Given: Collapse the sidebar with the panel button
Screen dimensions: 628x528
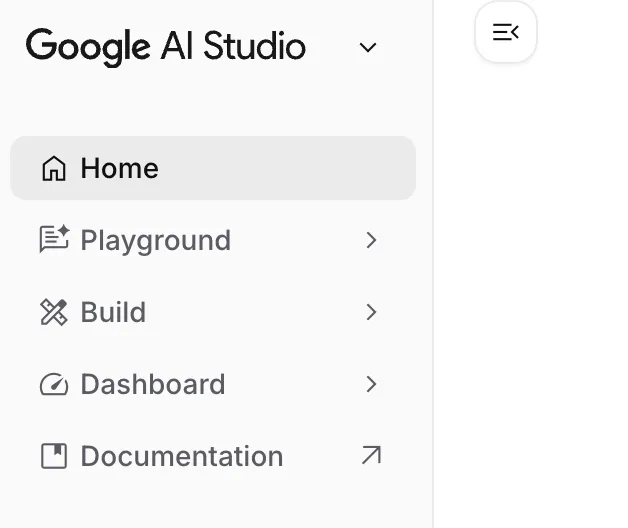Looking at the screenshot, I should 506,33.
